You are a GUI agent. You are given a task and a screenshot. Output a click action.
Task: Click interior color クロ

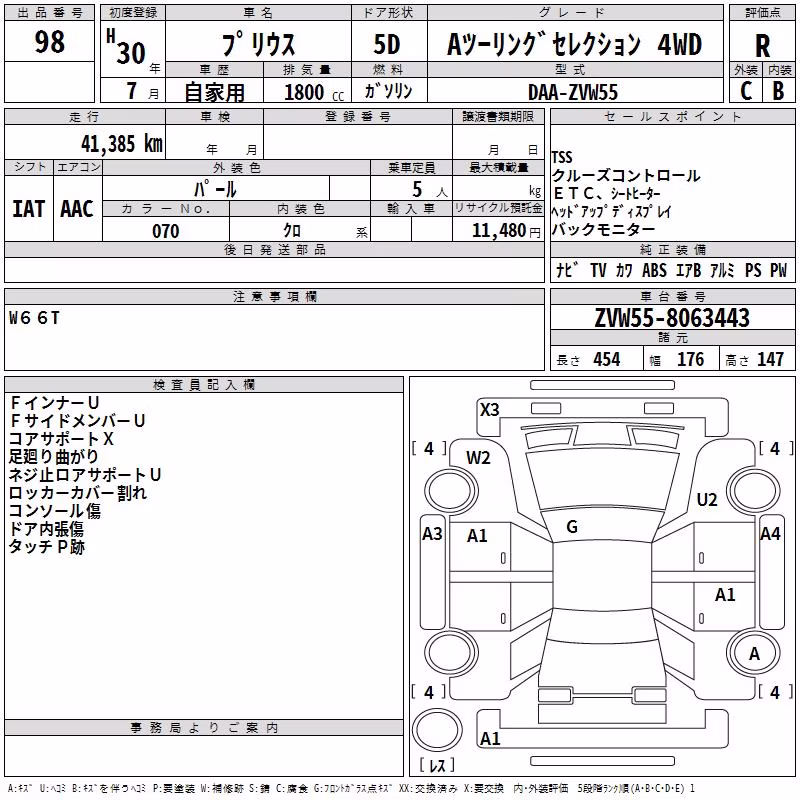tap(292, 231)
